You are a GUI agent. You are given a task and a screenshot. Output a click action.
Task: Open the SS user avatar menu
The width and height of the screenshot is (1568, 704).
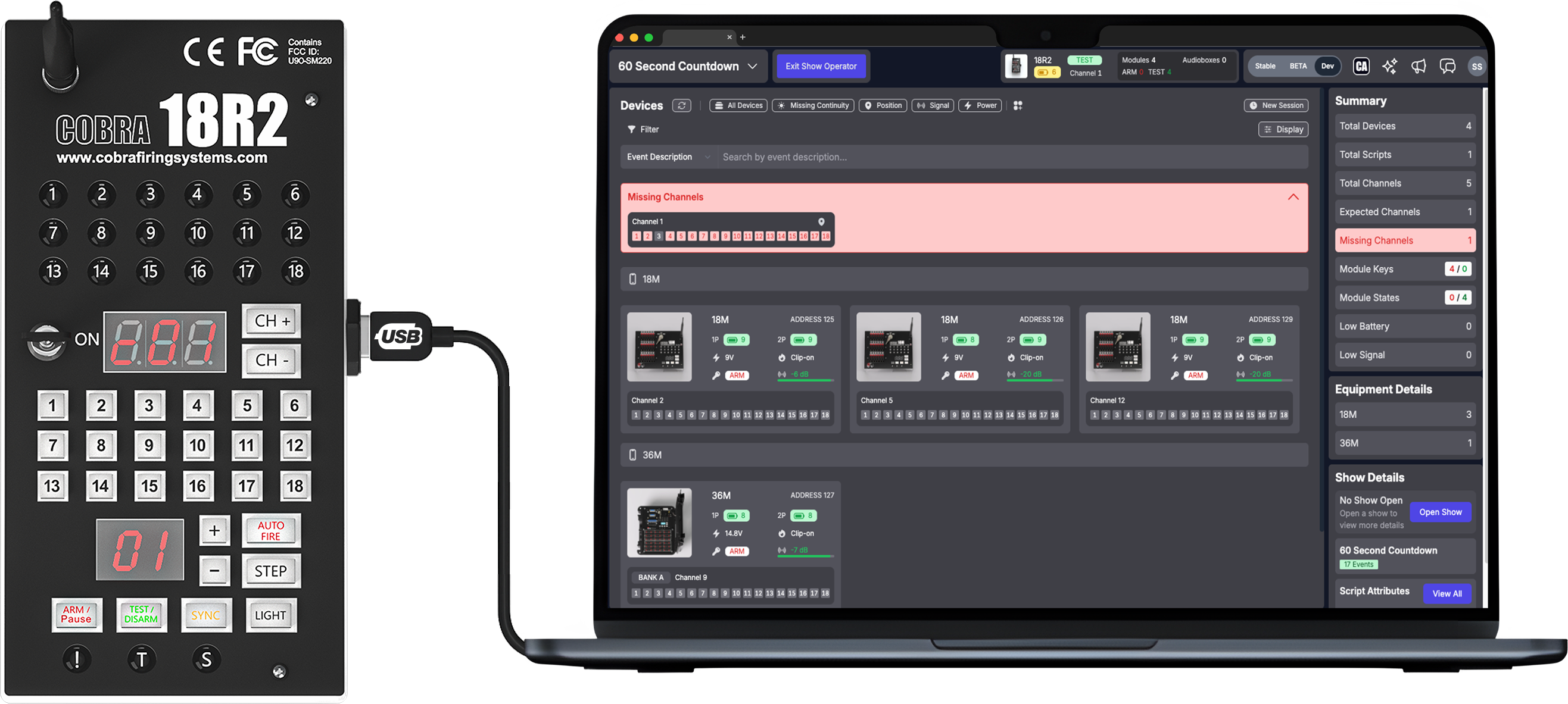1477,66
